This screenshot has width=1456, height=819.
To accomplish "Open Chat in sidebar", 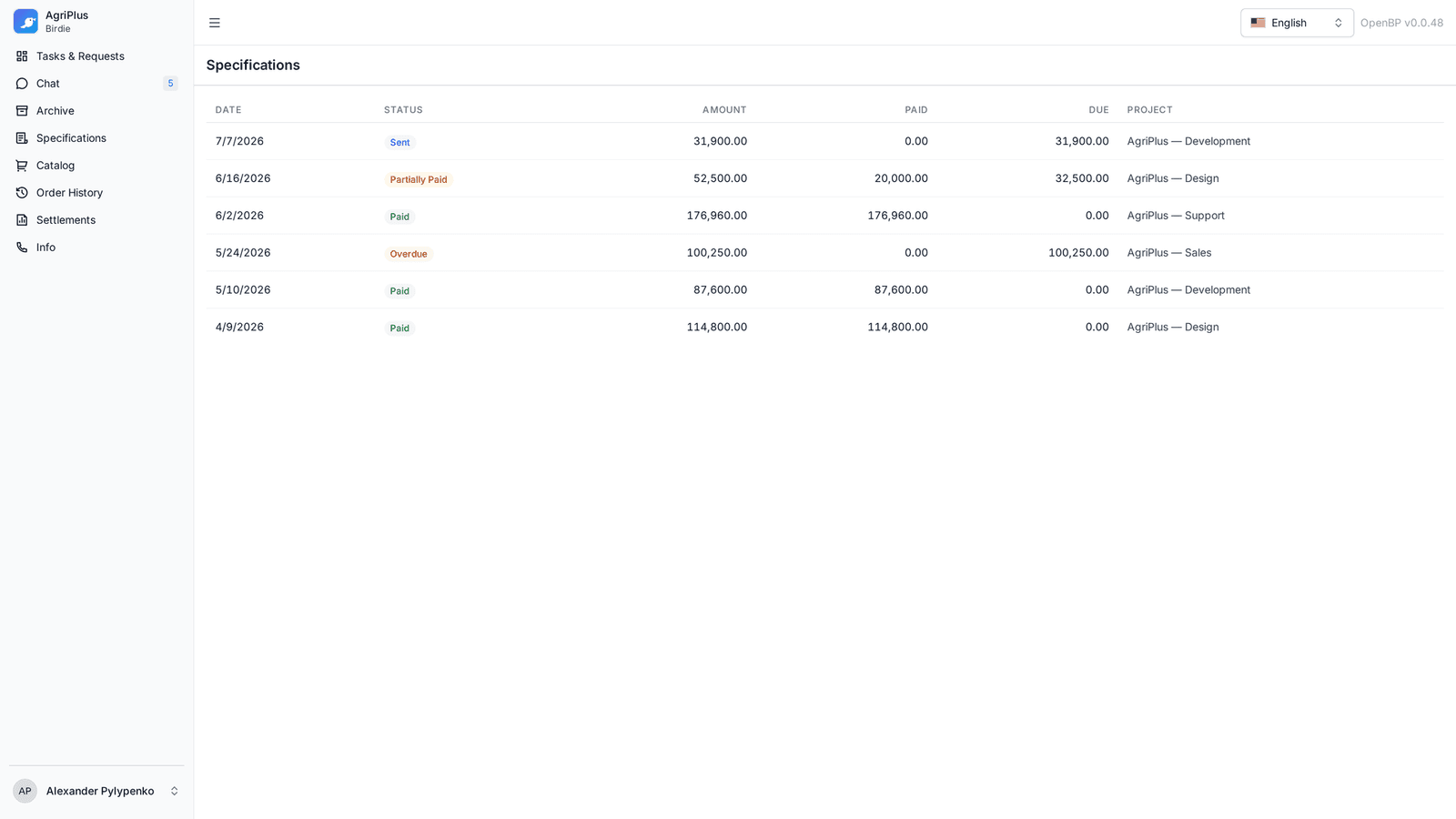I will tap(96, 84).
